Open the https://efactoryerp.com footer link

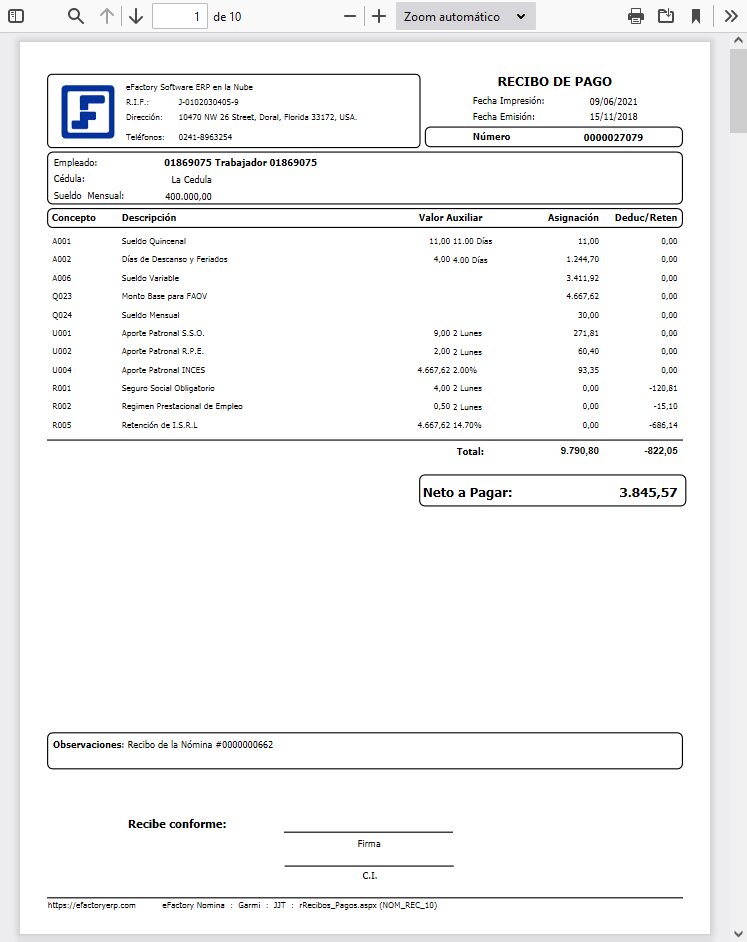[x=91, y=905]
